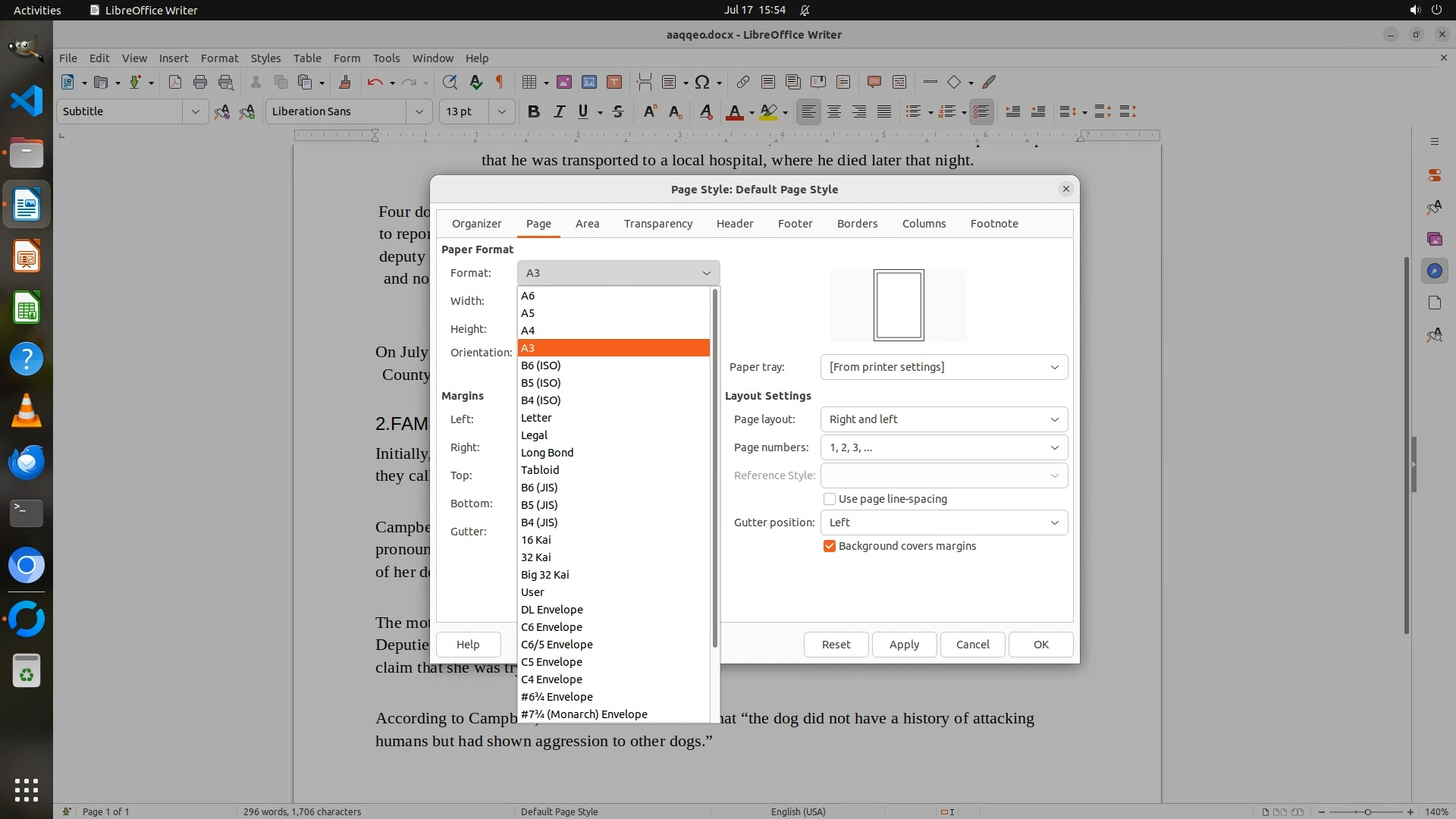Select Letter from the format list
The image size is (1456, 819).
click(x=536, y=418)
